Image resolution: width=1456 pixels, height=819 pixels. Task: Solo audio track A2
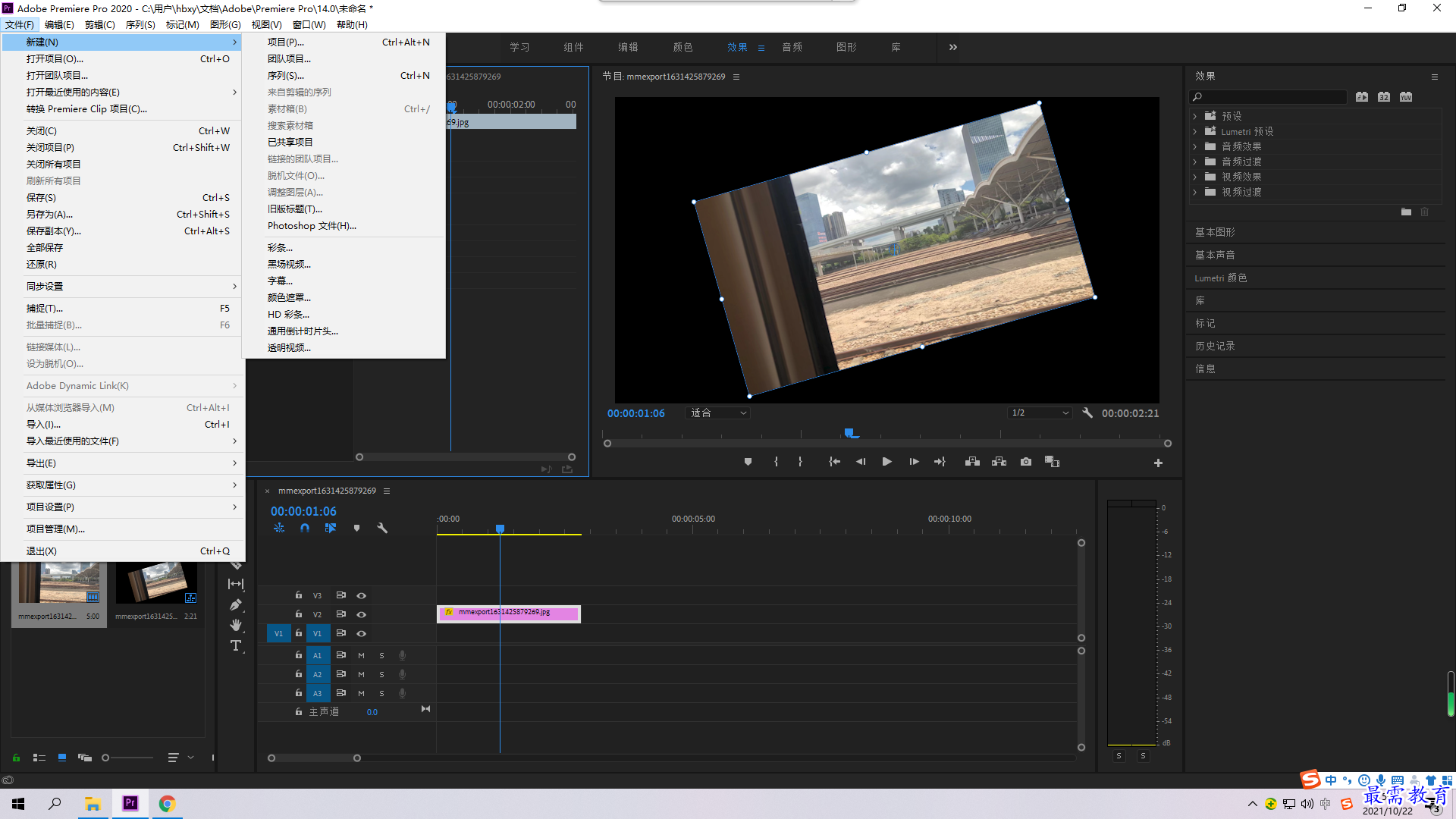point(381,674)
